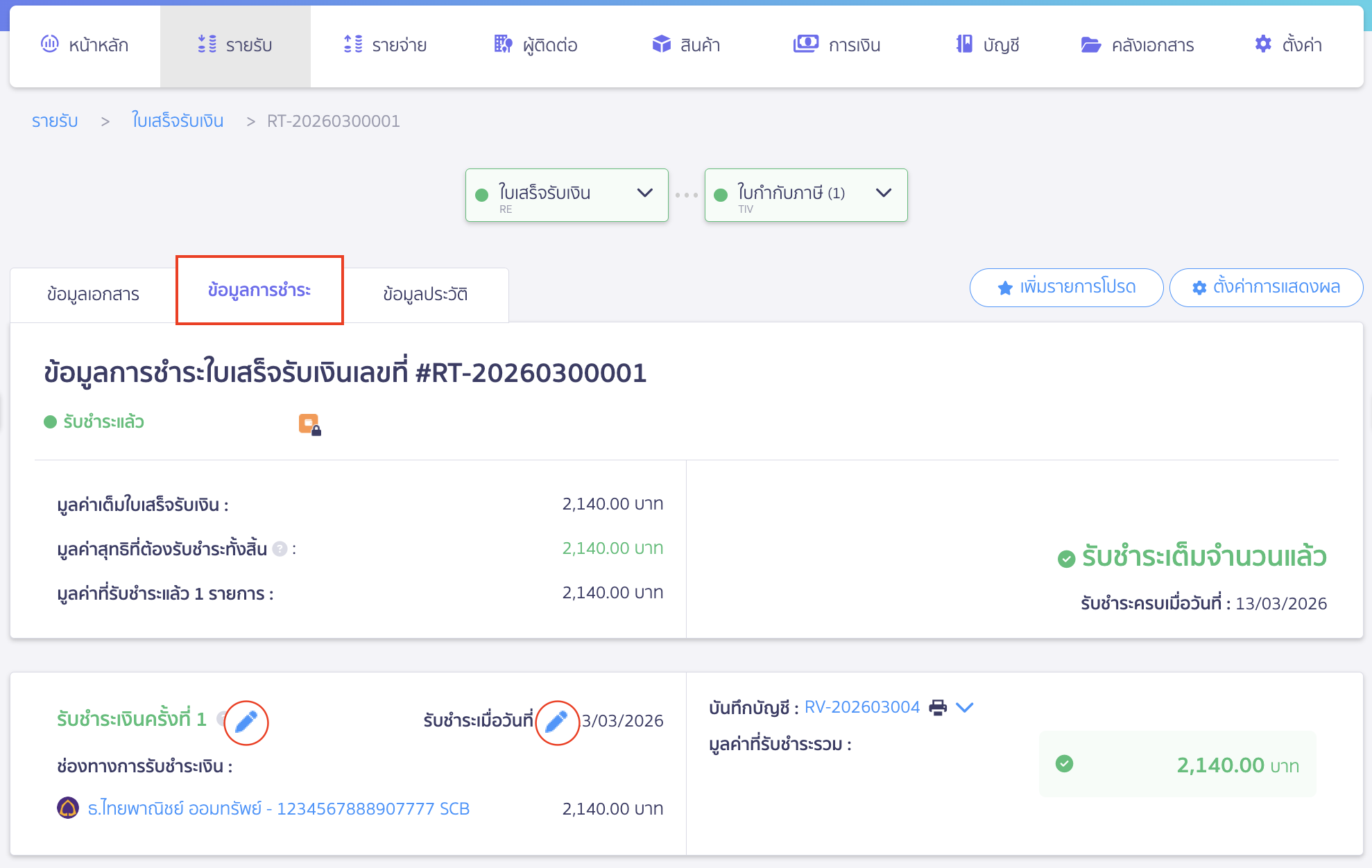
Task: Open the ตั้งค่า settings gear menu
Action: pyautogui.click(x=1288, y=45)
